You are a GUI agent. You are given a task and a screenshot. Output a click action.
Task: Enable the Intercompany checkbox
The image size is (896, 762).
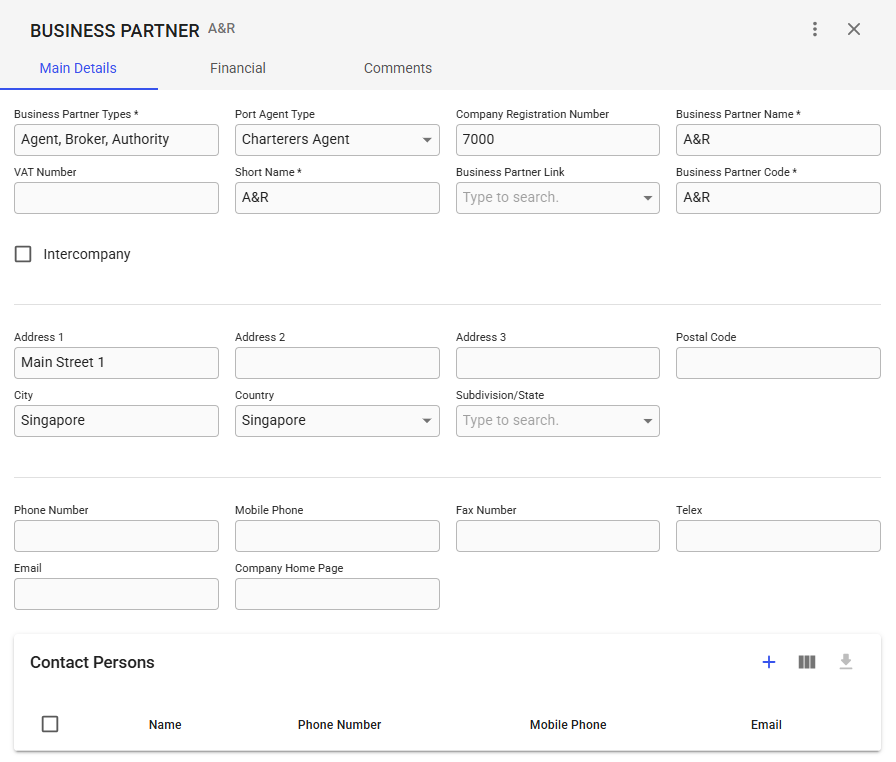(23, 254)
